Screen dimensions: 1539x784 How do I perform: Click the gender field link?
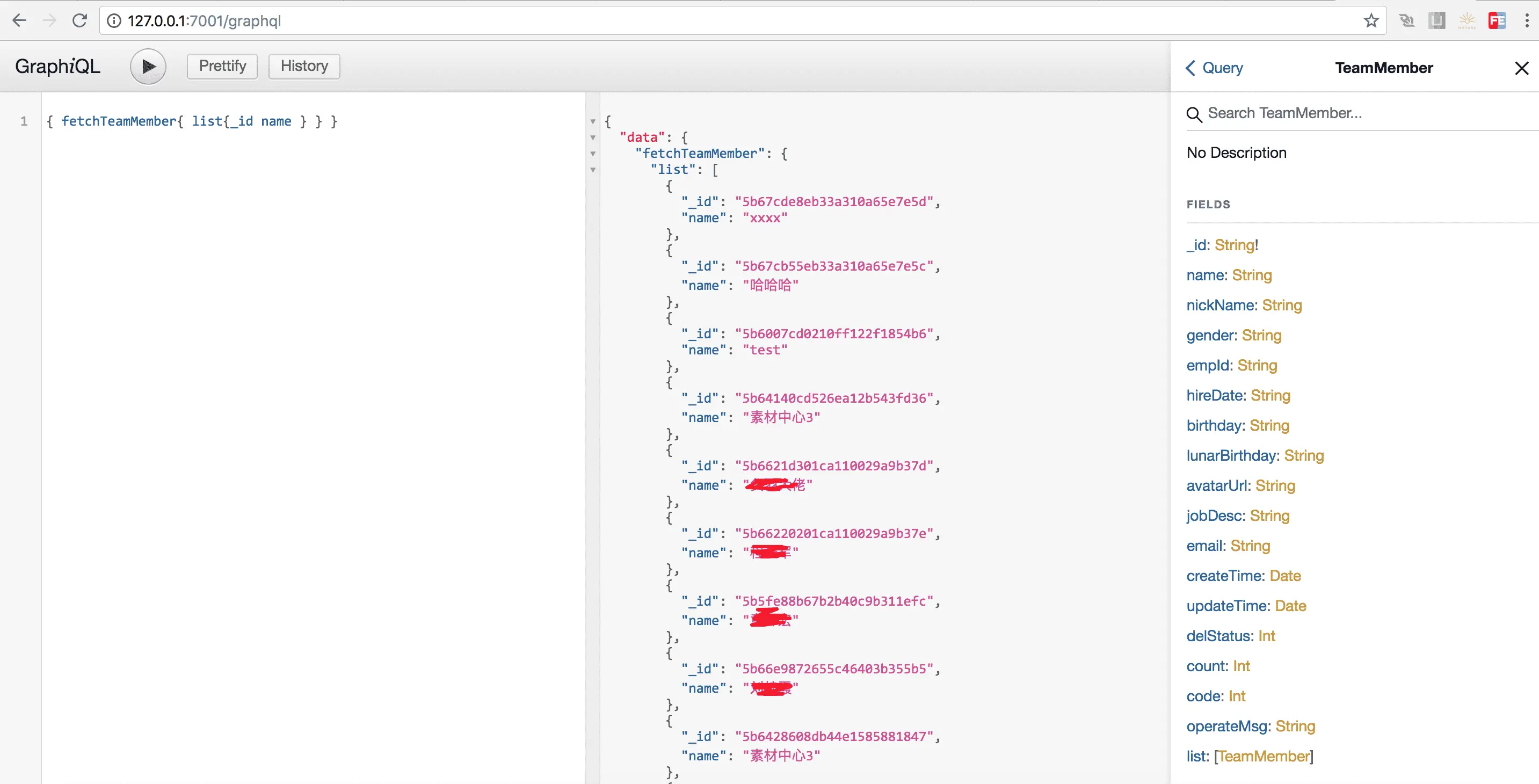1210,335
